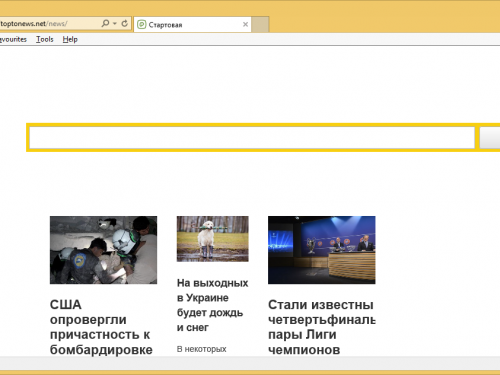Click the search button beside the search box
Image resolution: width=500 pixels, height=375 pixels.
pyautogui.click(x=490, y=137)
